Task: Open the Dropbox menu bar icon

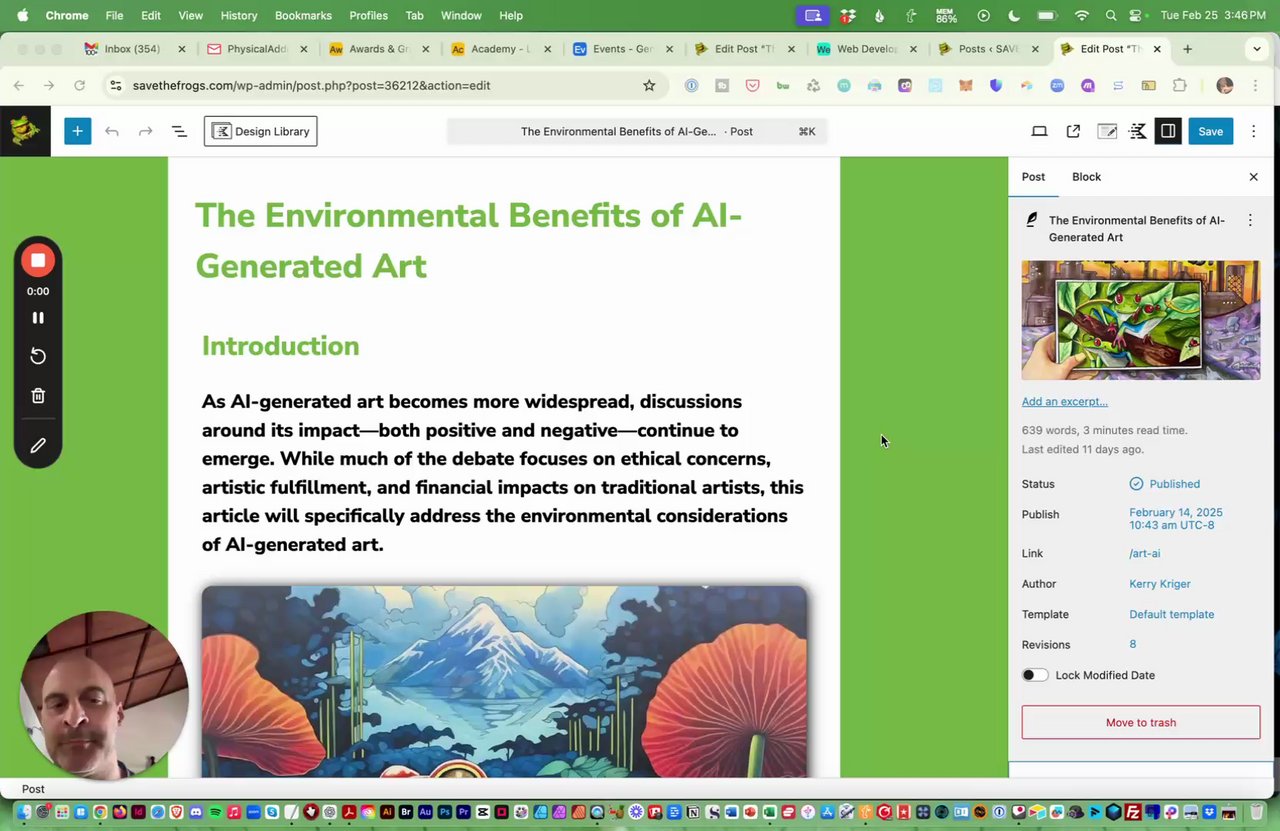Action: tap(848, 16)
